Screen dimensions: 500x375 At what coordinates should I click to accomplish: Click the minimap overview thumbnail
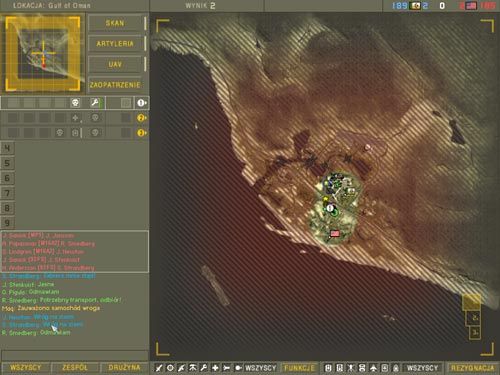[x=43, y=53]
